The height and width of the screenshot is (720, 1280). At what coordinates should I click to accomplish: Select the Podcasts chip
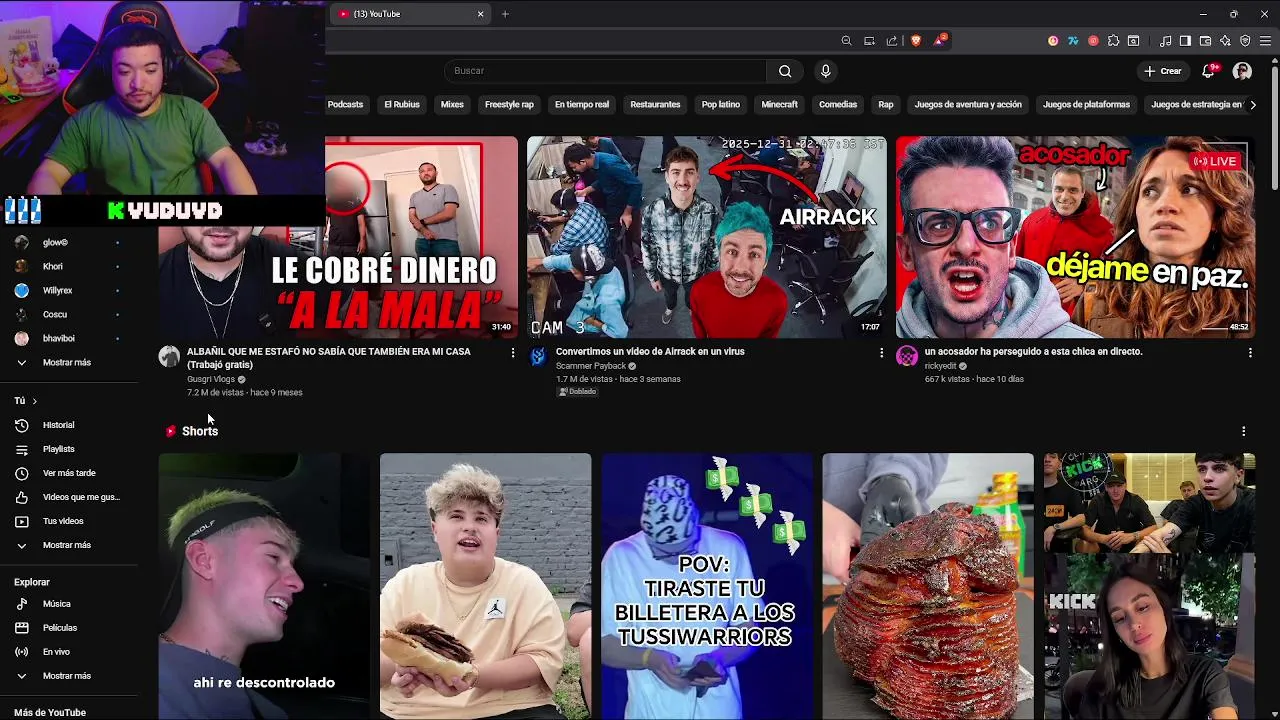[344, 105]
